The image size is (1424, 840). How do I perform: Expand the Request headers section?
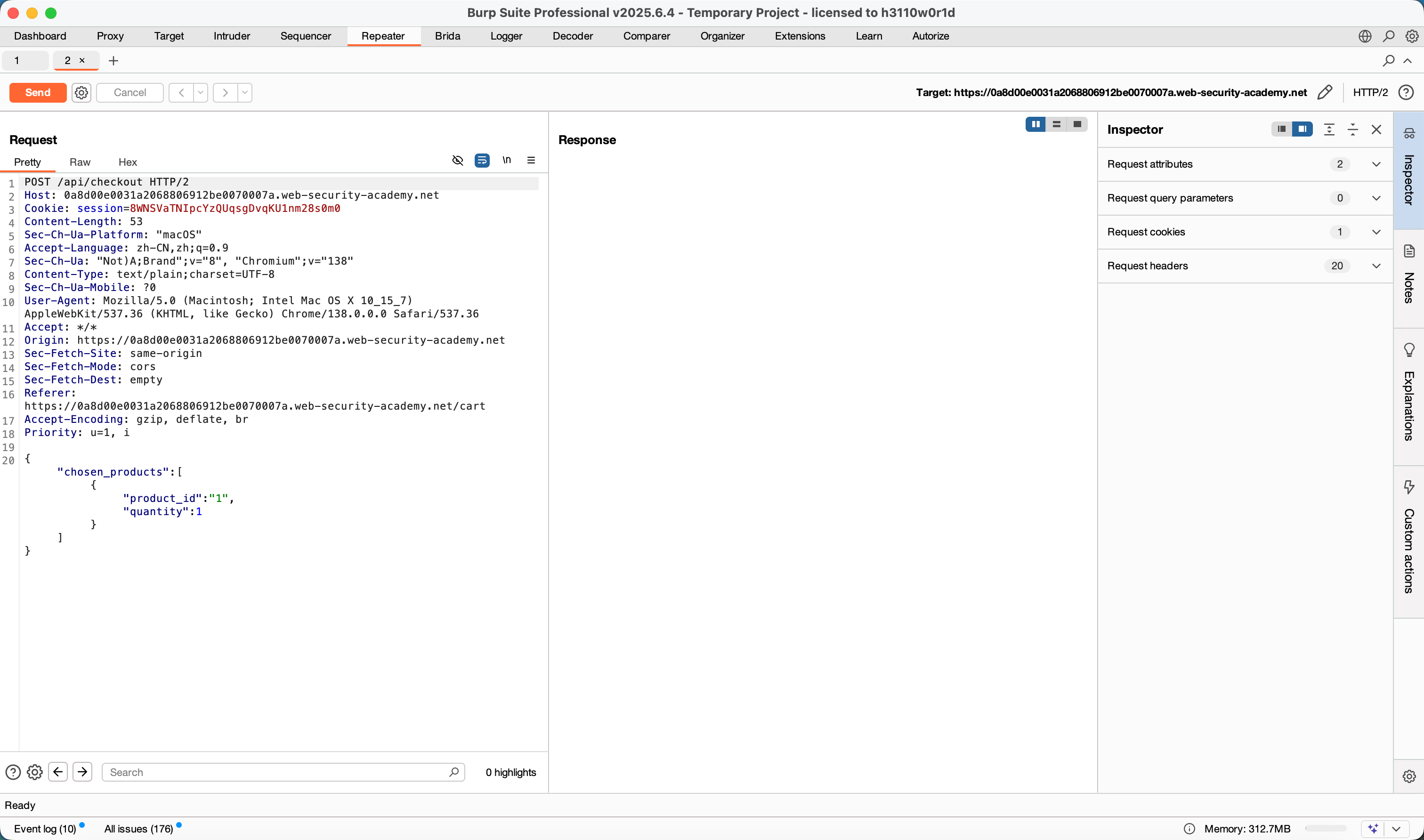point(1376,266)
